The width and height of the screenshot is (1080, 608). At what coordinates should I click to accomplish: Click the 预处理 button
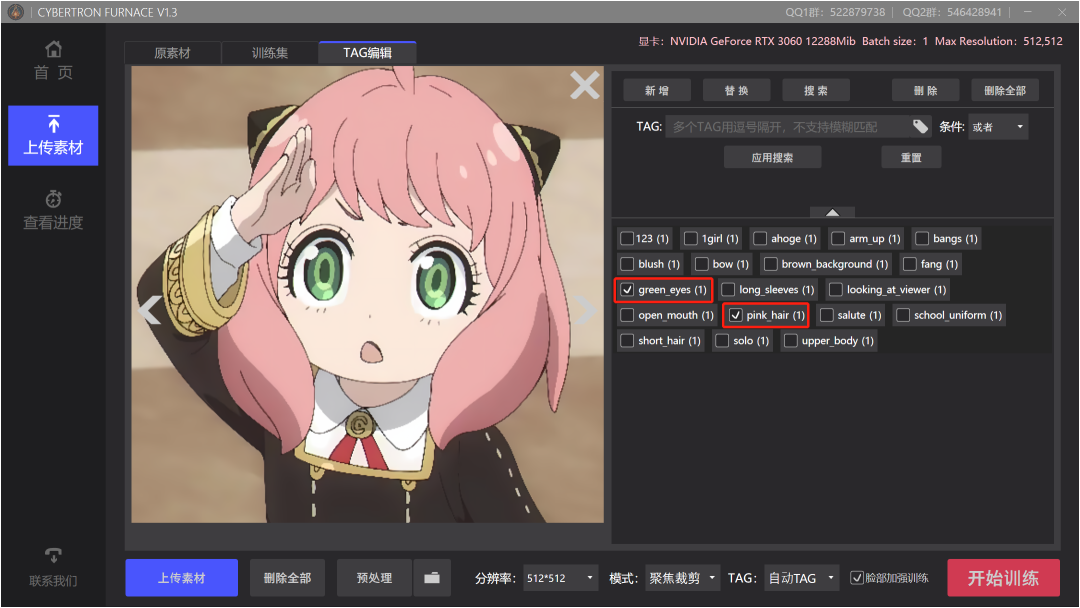374,578
